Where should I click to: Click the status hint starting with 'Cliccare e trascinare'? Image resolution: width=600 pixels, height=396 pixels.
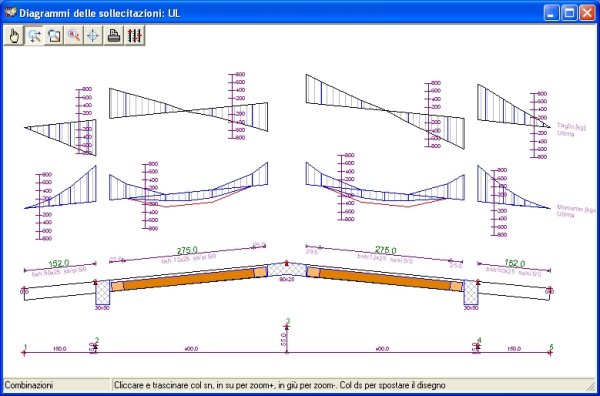coord(279,385)
